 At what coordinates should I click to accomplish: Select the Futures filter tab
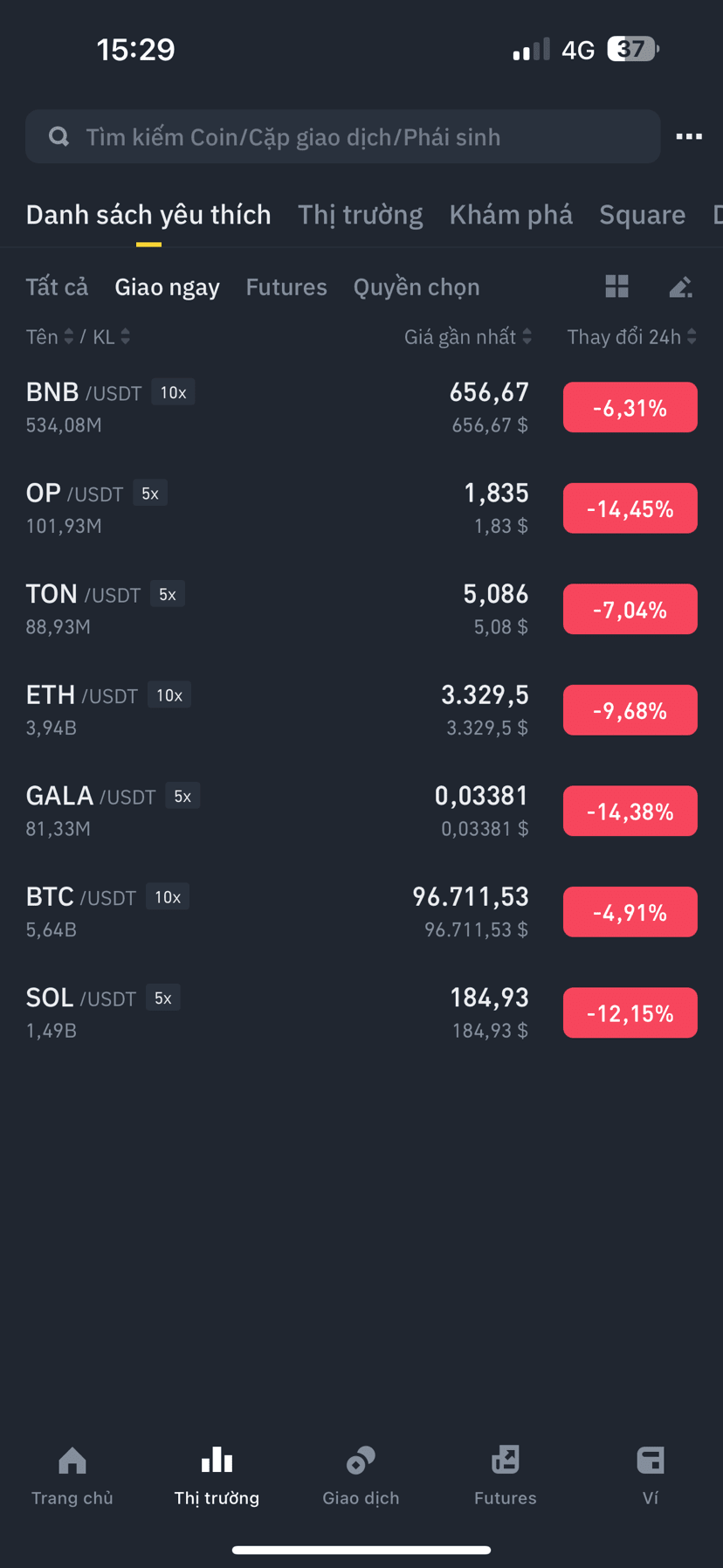286,287
